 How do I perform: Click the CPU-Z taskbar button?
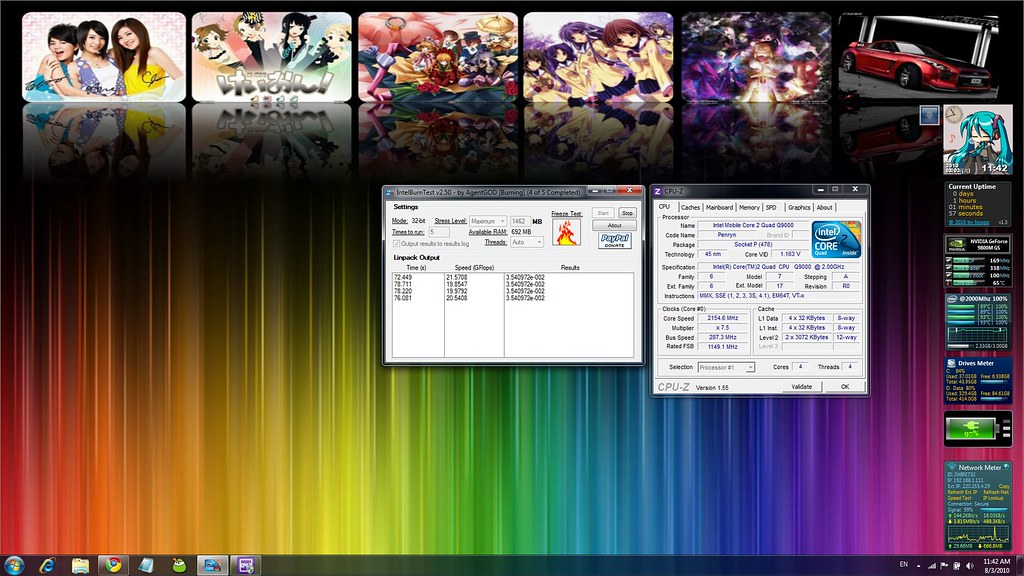(x=246, y=565)
